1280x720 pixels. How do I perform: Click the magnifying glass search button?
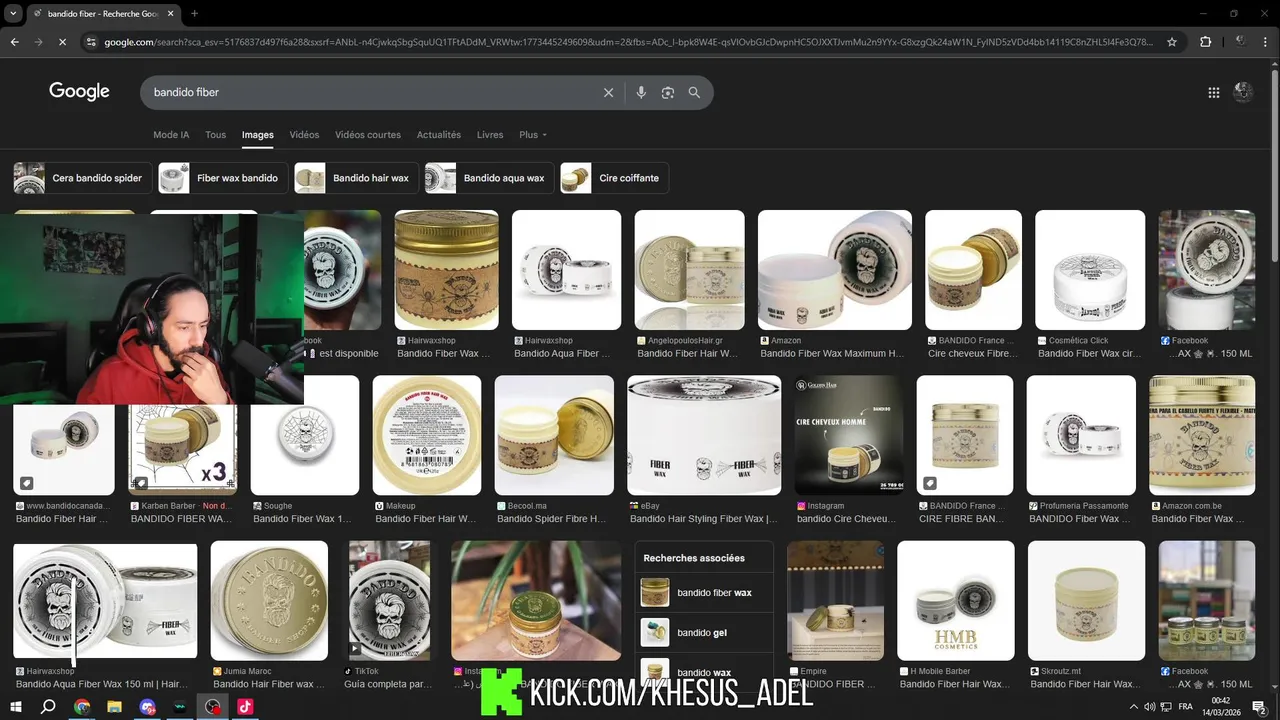pos(694,92)
